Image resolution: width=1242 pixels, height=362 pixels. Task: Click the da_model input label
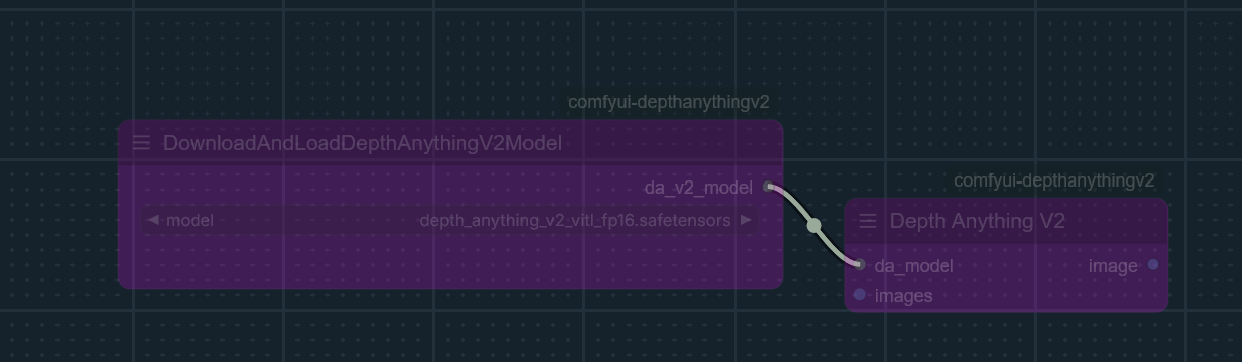click(x=914, y=266)
